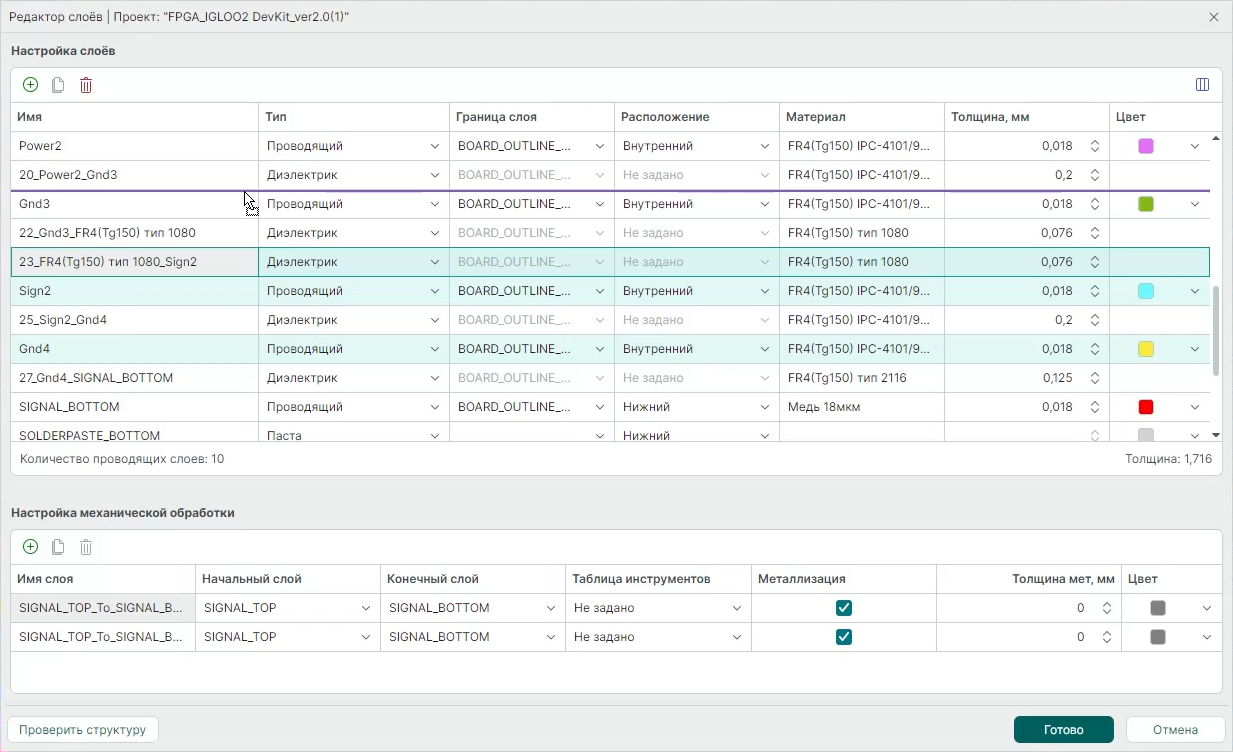Open the type dropdown for Gnd3 layer
The height and width of the screenshot is (752, 1233).
click(x=435, y=204)
